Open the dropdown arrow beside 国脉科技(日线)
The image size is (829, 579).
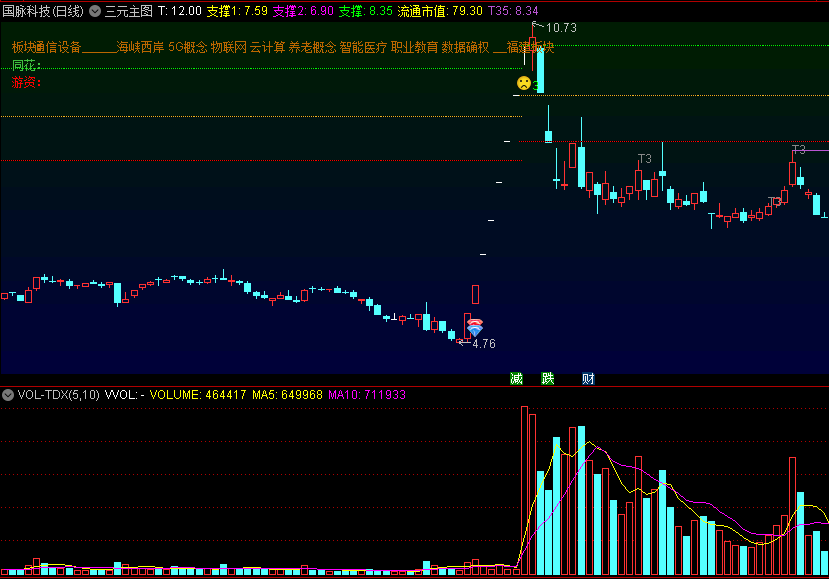pos(95,11)
